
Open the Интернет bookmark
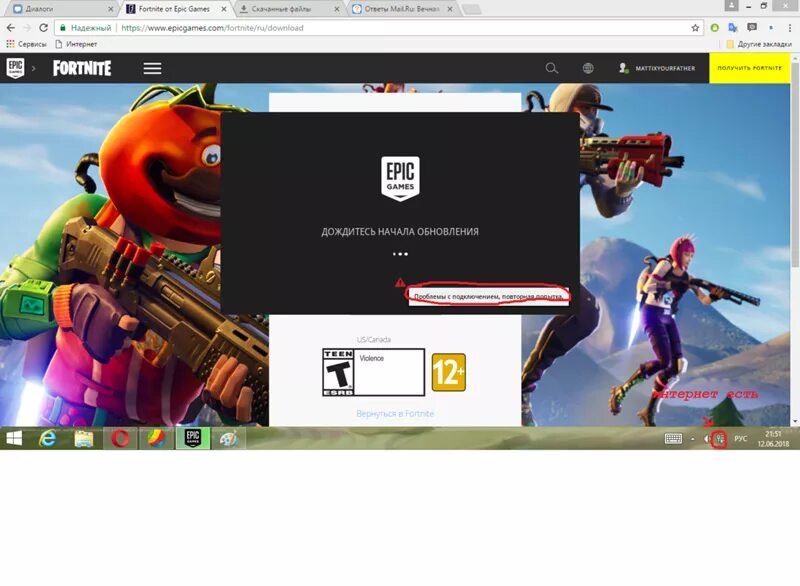tap(76, 44)
